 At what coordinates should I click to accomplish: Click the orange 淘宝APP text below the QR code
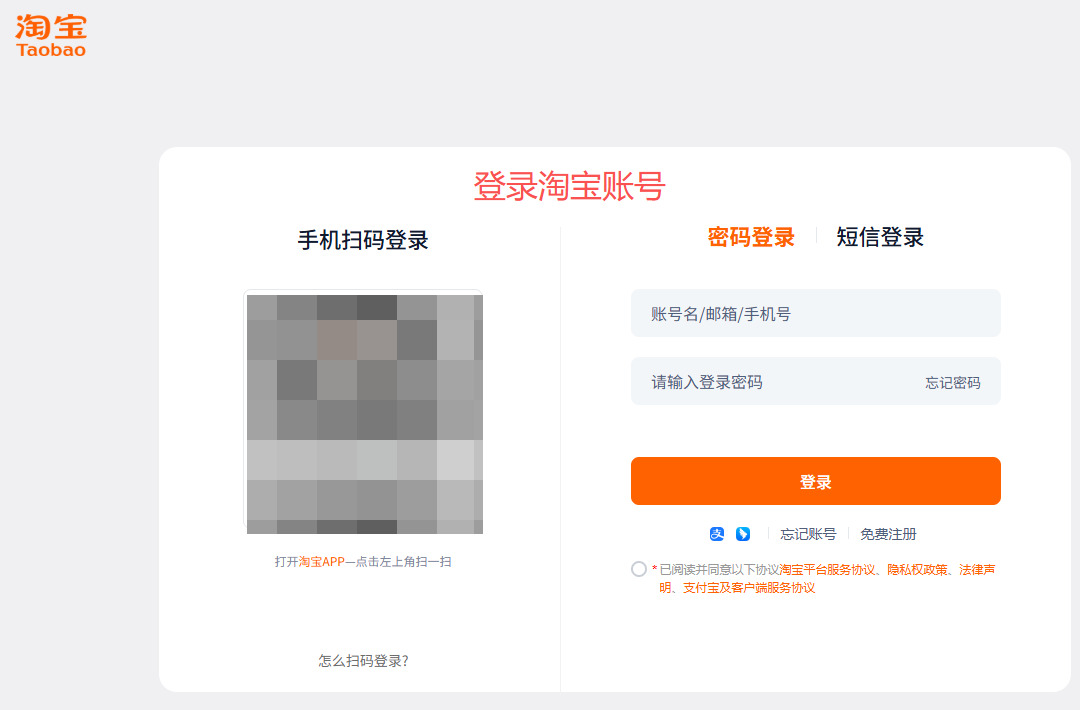(321, 562)
